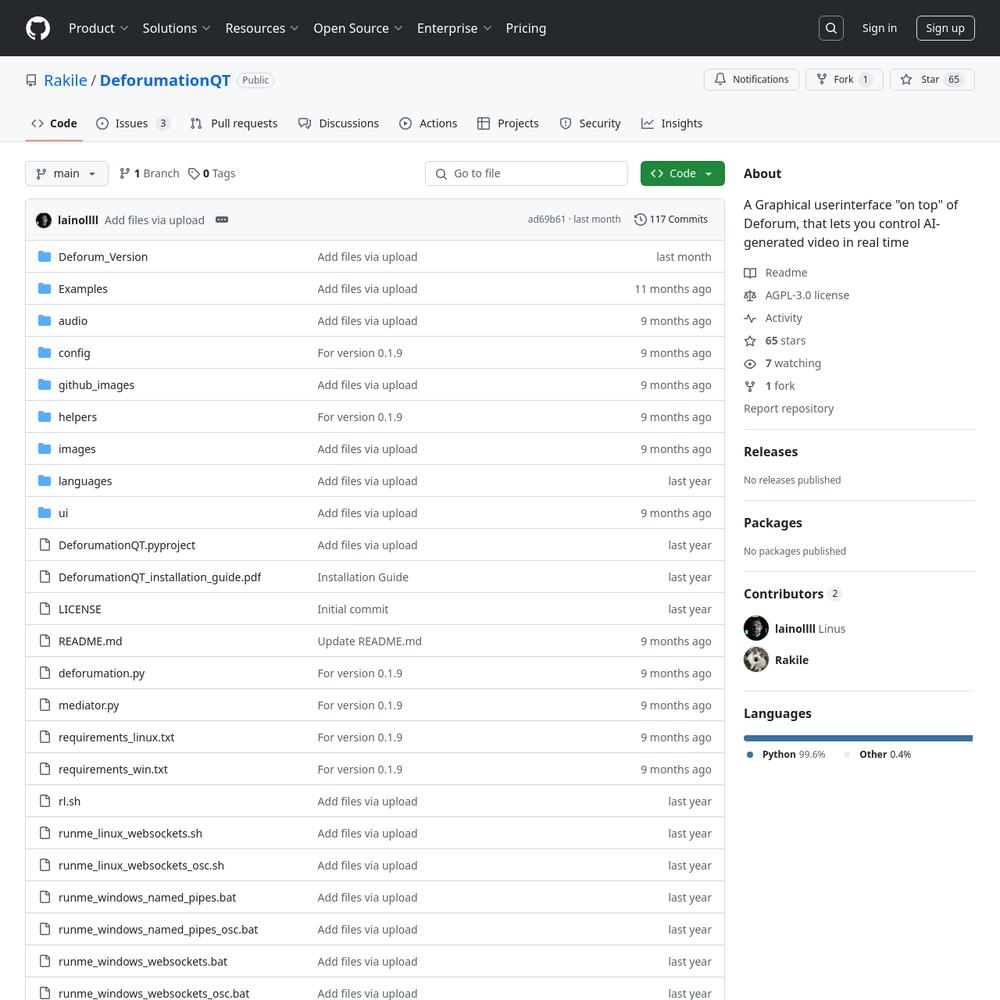The image size is (1000, 1000).
Task: Open the Pull requests tab
Action: [x=233, y=123]
